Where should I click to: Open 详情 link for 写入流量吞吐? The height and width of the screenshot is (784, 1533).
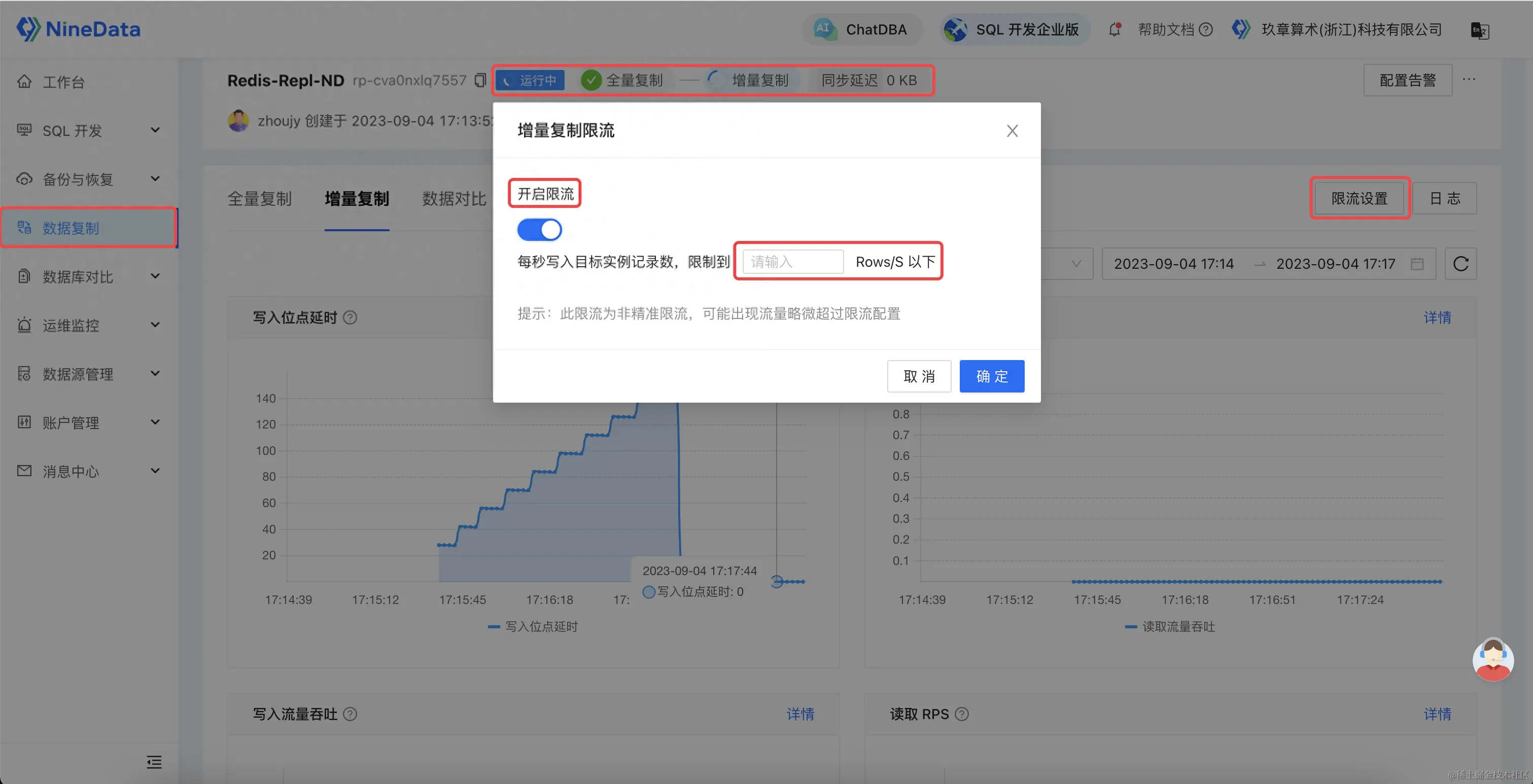pos(800,714)
